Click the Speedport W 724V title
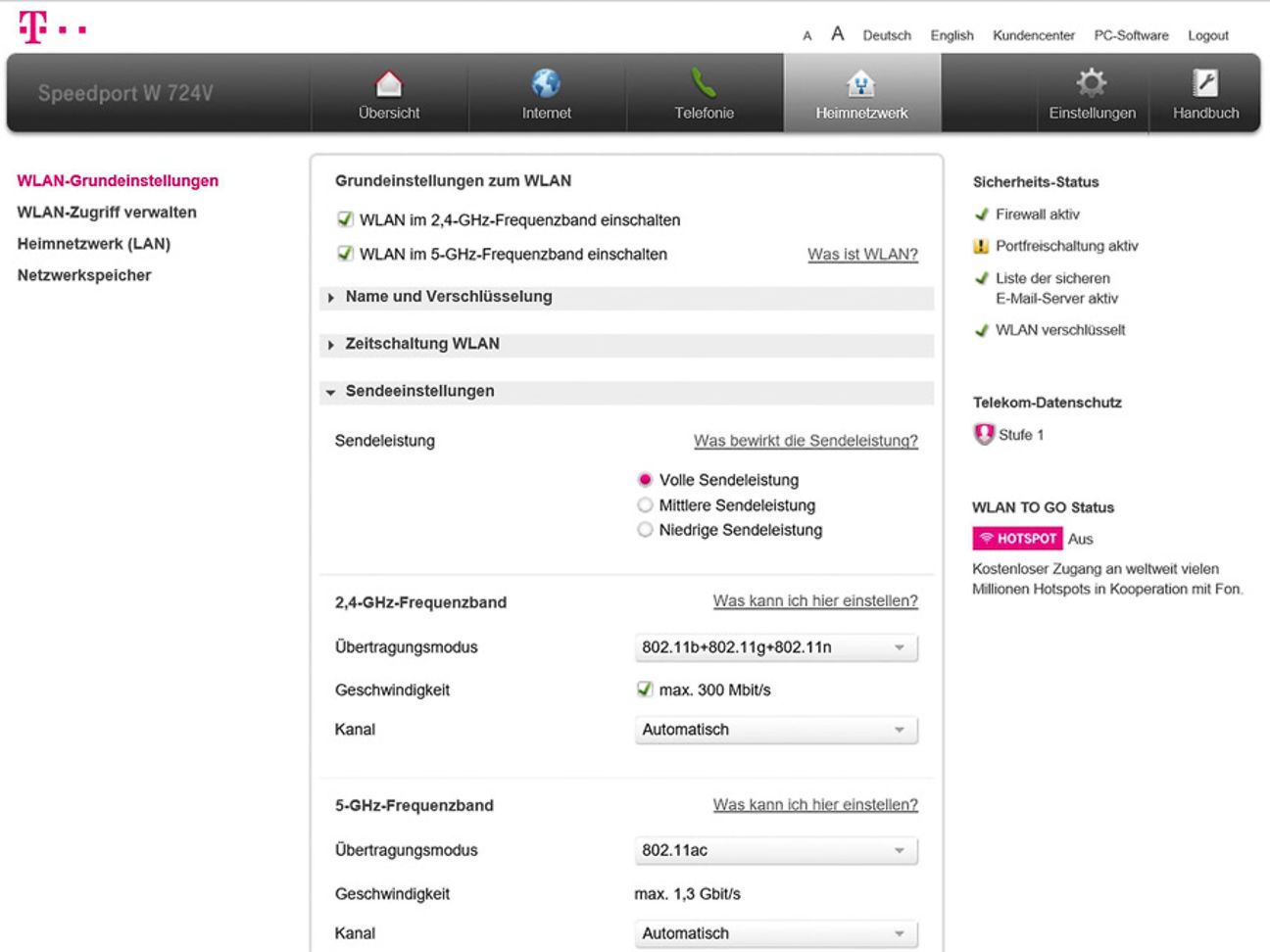Viewport: 1270px width, 952px height. [125, 93]
